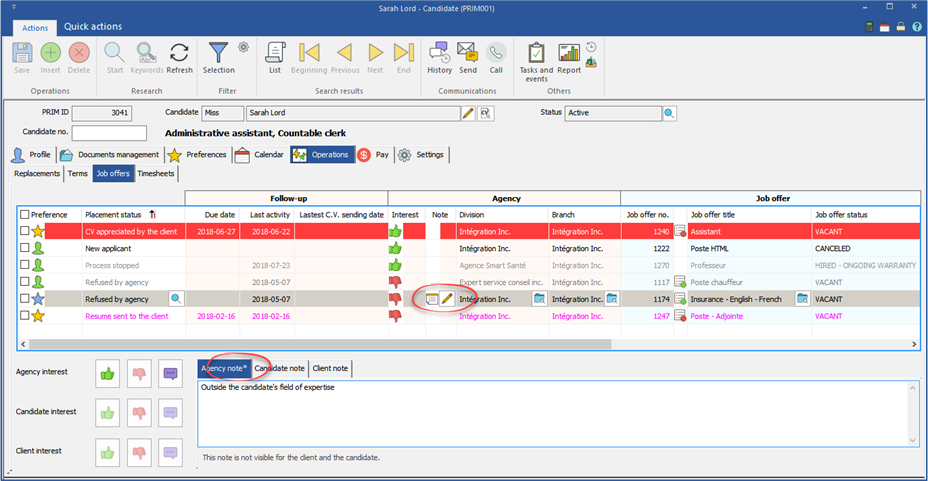Sort by the Placement status column
This screenshot has width=928, height=481.
click(x=113, y=214)
